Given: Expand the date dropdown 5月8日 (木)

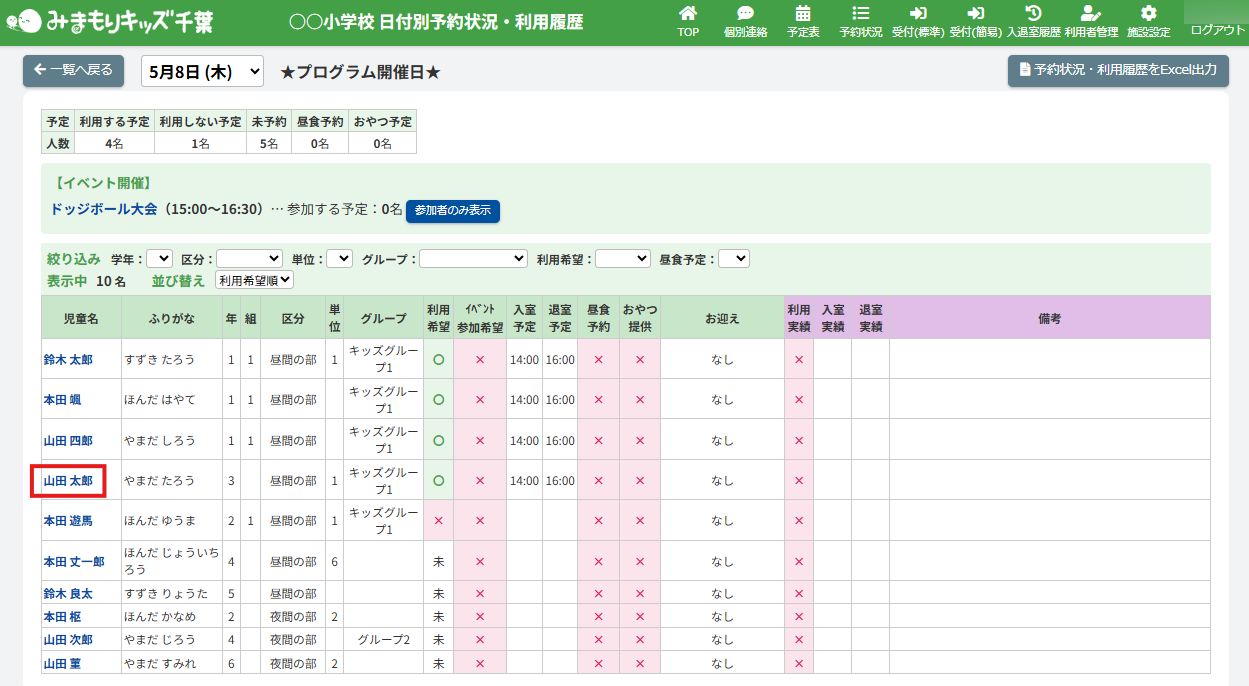Looking at the screenshot, I should click(202, 71).
